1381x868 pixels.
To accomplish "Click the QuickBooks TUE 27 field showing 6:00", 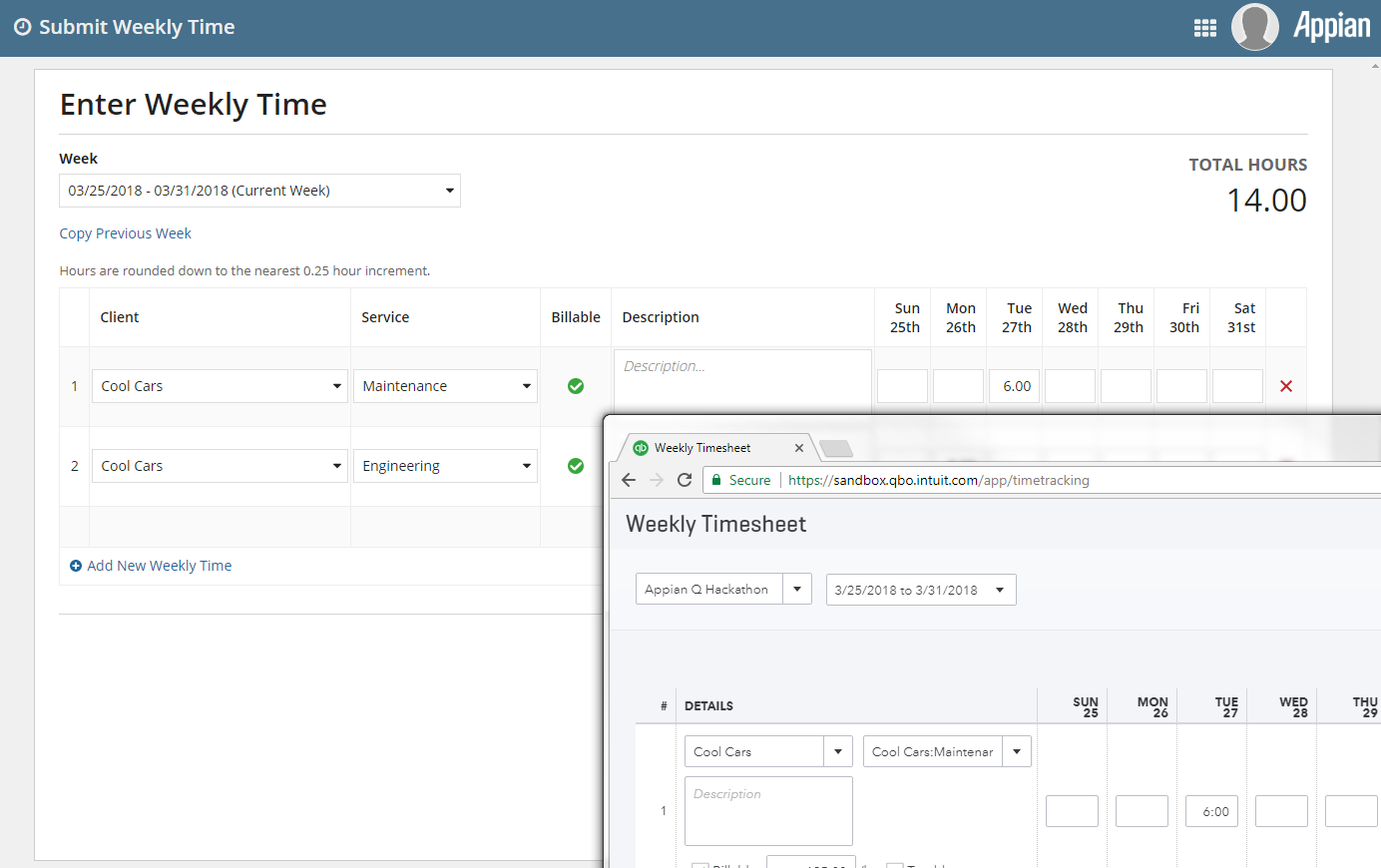I will (1211, 811).
